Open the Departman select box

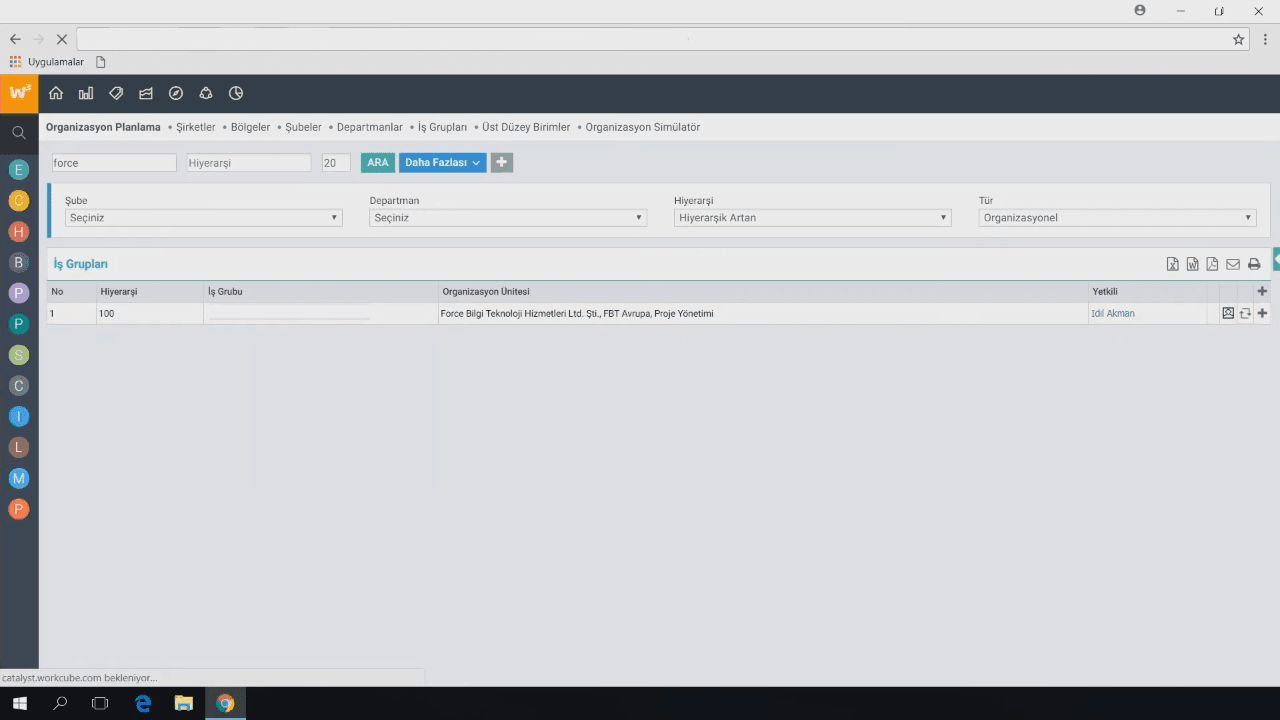click(508, 218)
